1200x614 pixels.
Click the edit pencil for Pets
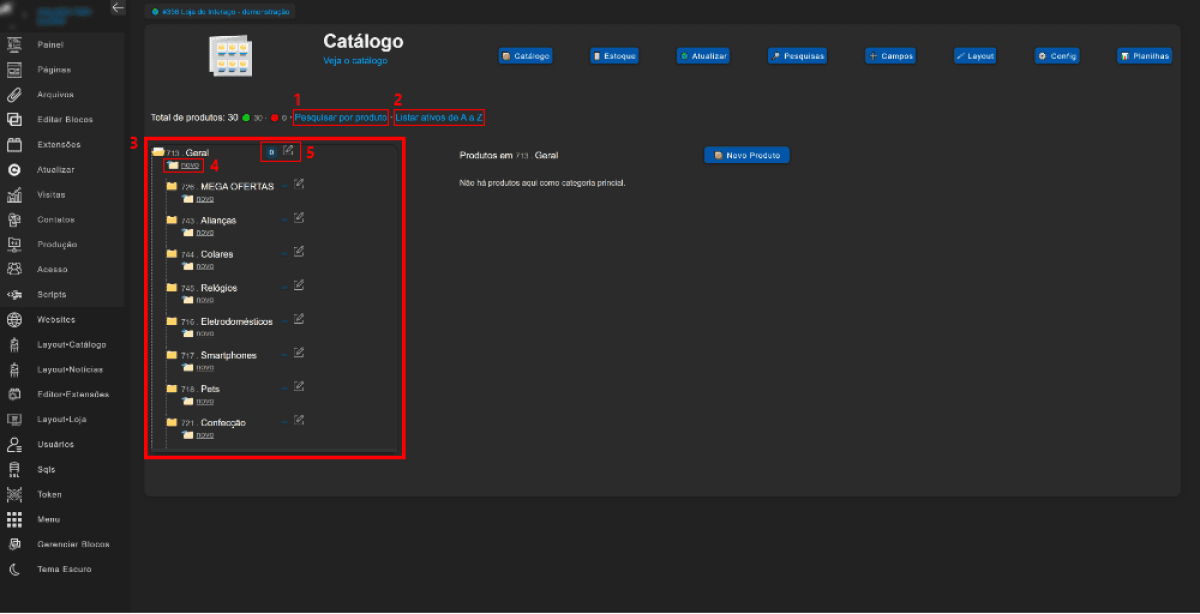click(299, 386)
